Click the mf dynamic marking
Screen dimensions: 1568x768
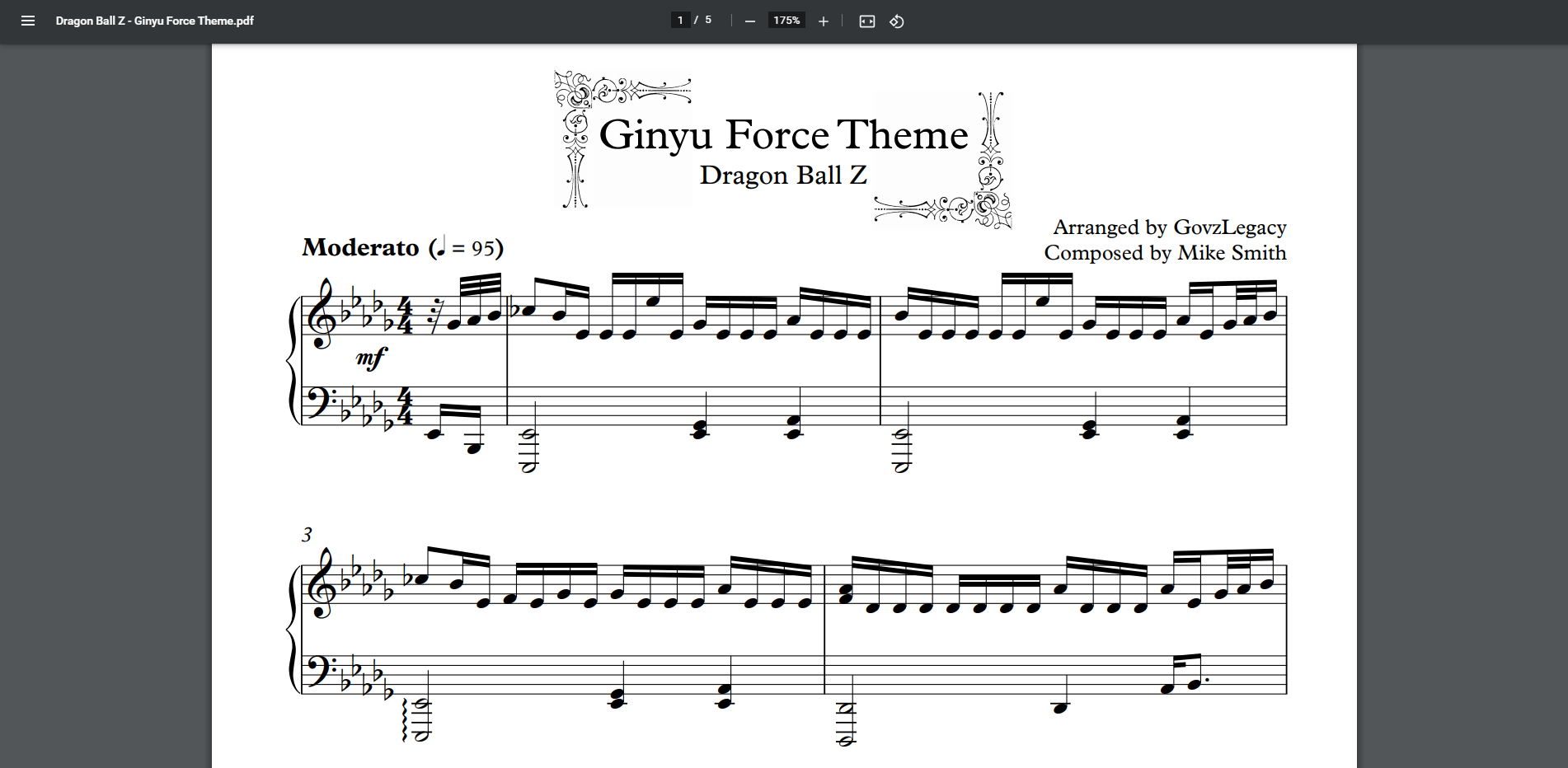[371, 358]
